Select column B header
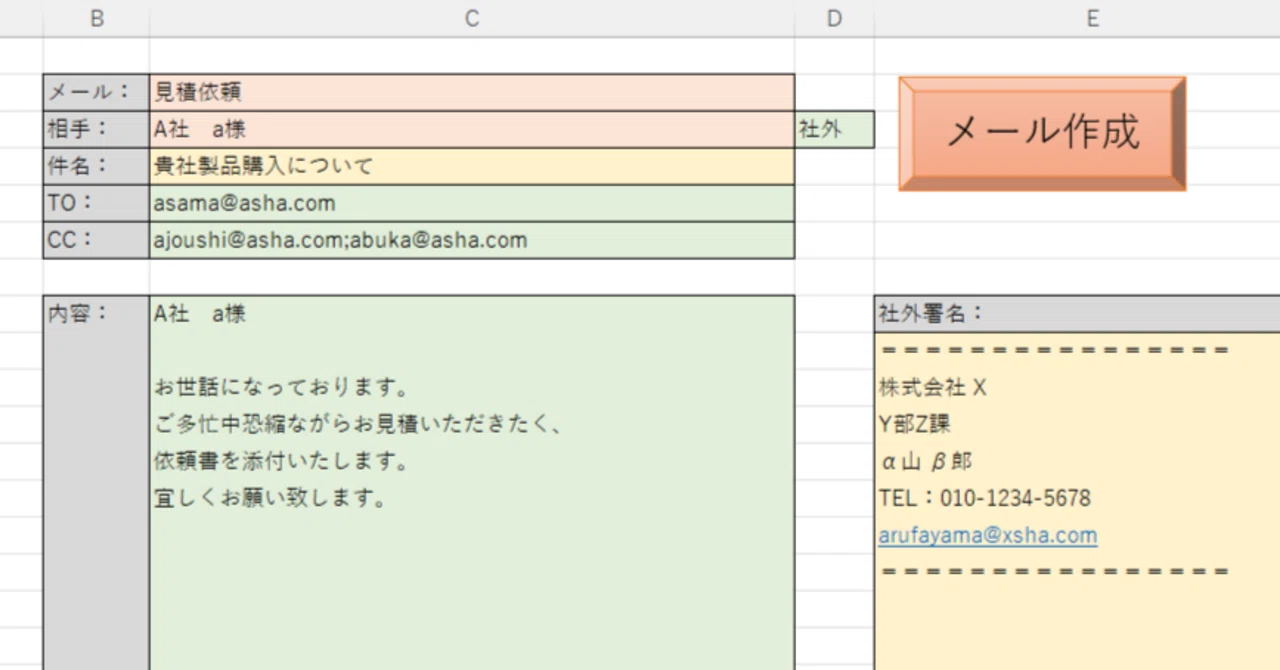This screenshot has width=1280, height=670. (97, 19)
